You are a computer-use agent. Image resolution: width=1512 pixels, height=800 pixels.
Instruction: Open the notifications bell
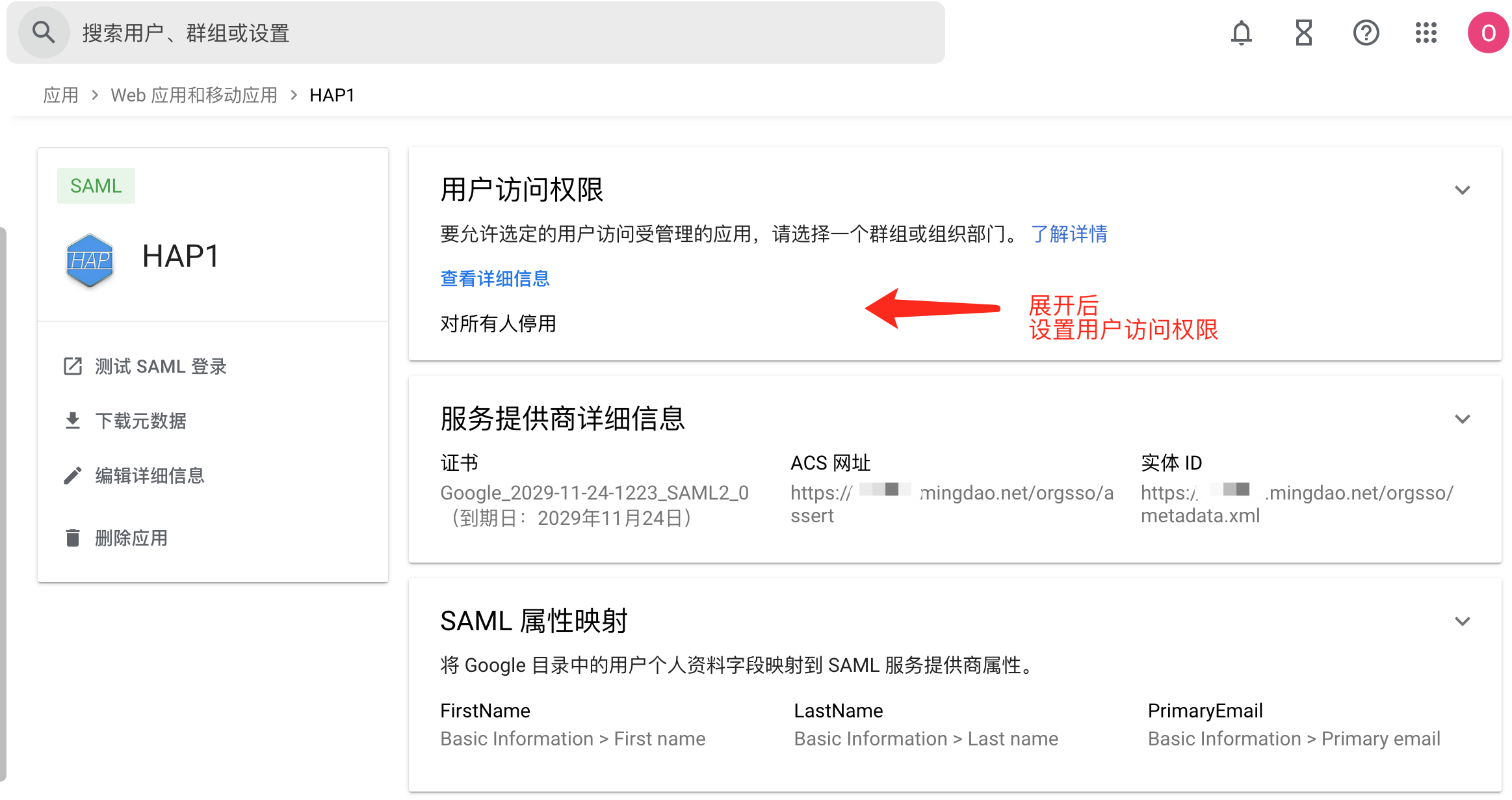(x=1241, y=33)
